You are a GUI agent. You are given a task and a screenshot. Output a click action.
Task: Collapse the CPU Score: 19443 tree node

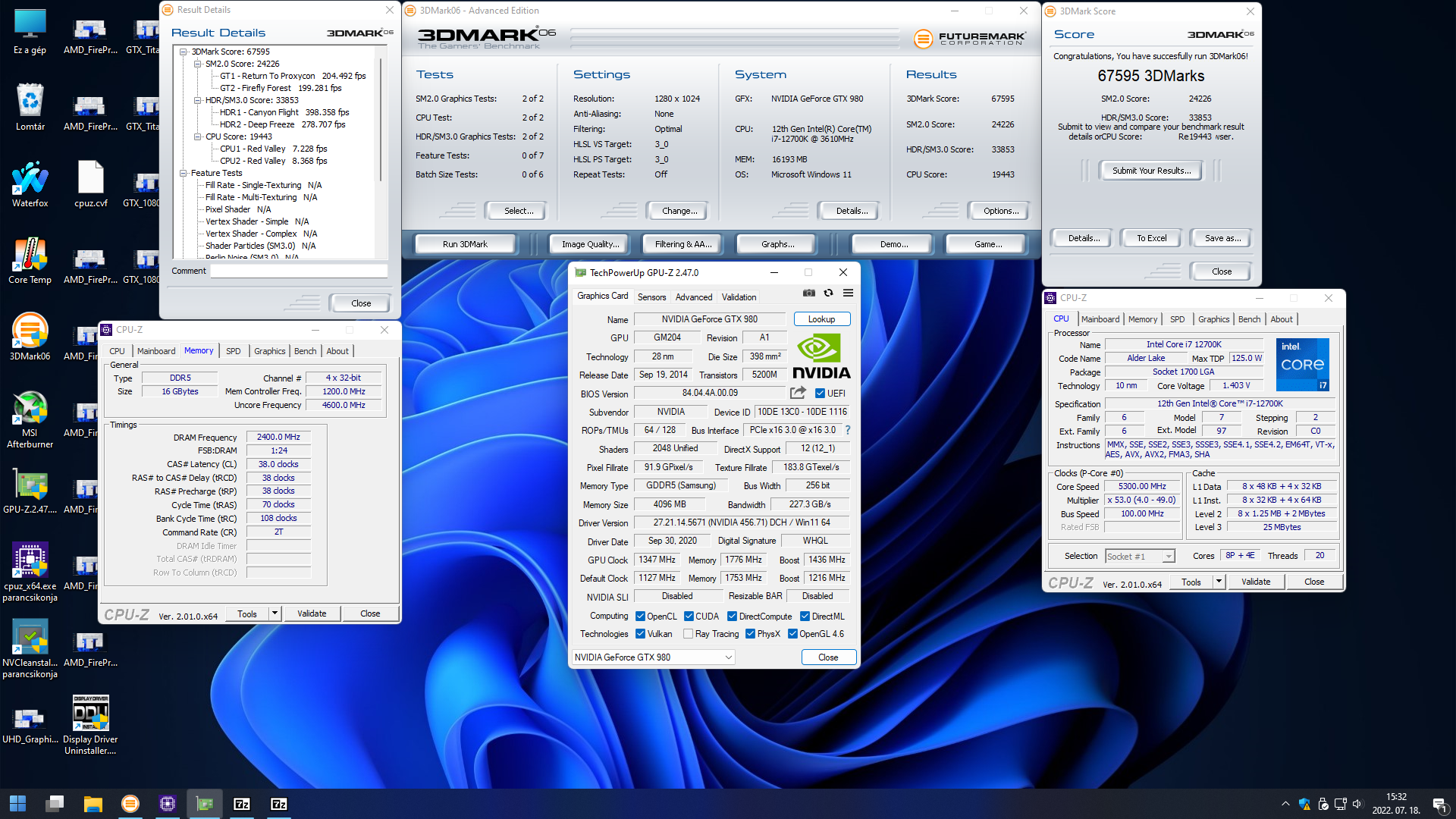[198, 136]
